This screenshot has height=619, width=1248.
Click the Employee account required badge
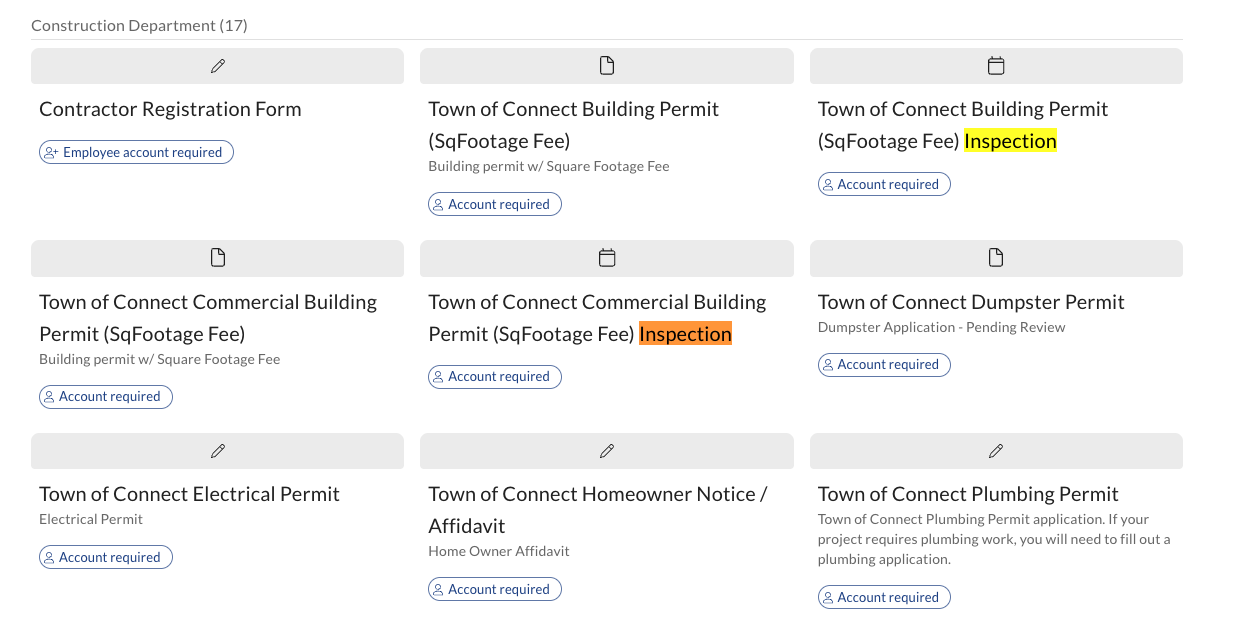136,152
